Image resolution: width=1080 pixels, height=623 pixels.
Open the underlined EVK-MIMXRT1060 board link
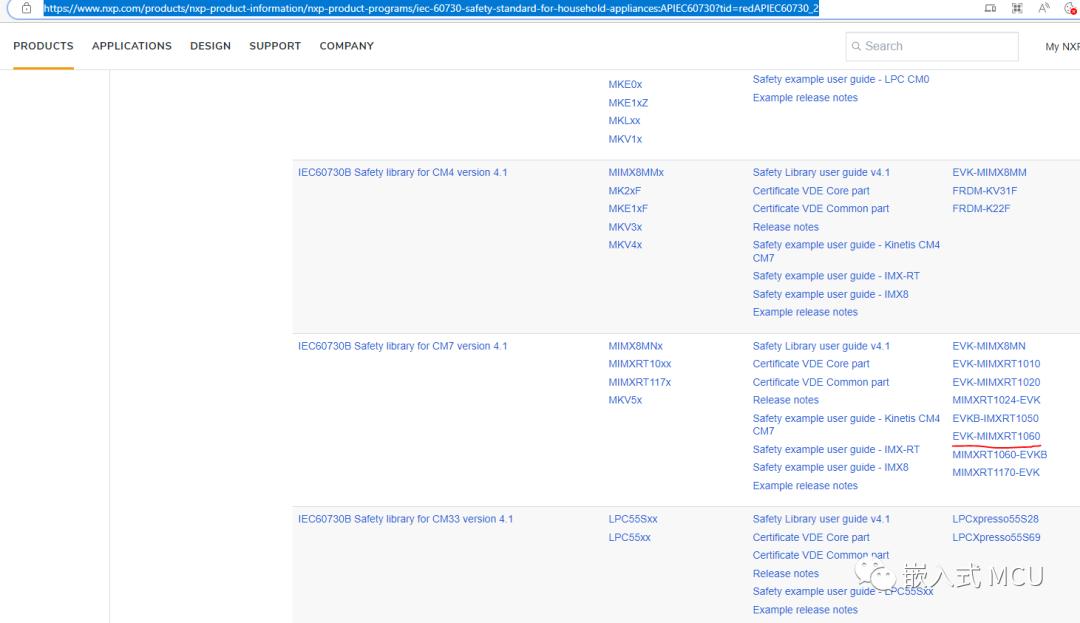tap(996, 436)
